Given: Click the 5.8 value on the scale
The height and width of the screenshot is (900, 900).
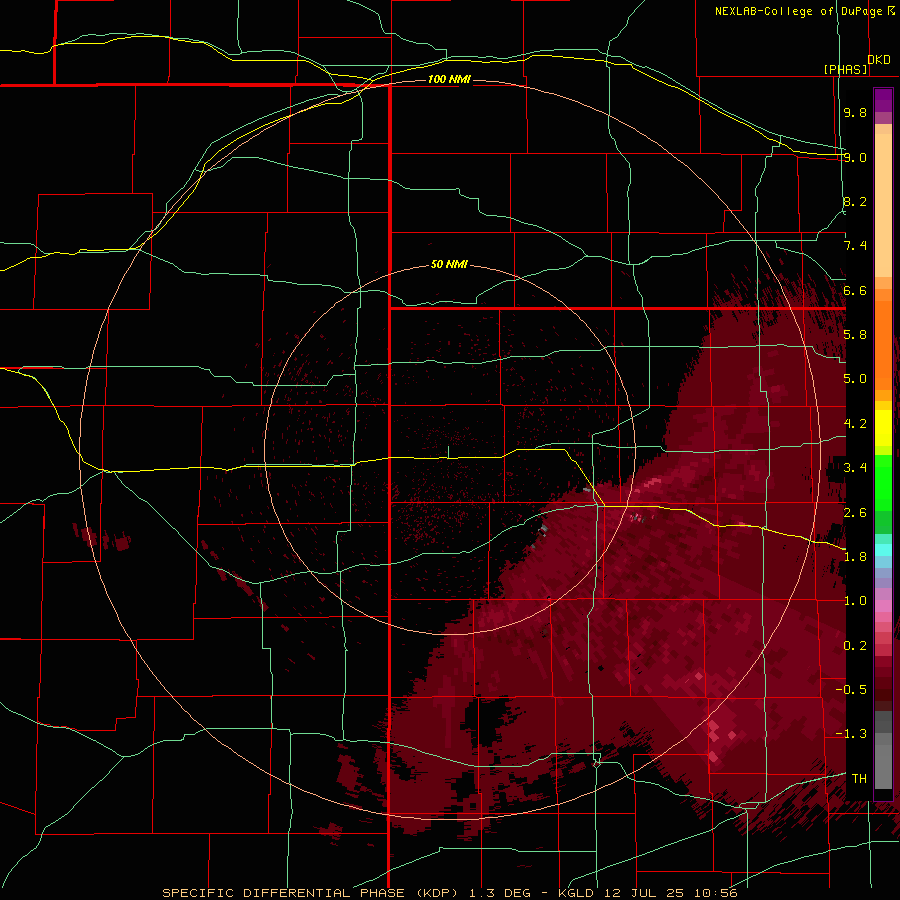Looking at the screenshot, I should (x=855, y=335).
